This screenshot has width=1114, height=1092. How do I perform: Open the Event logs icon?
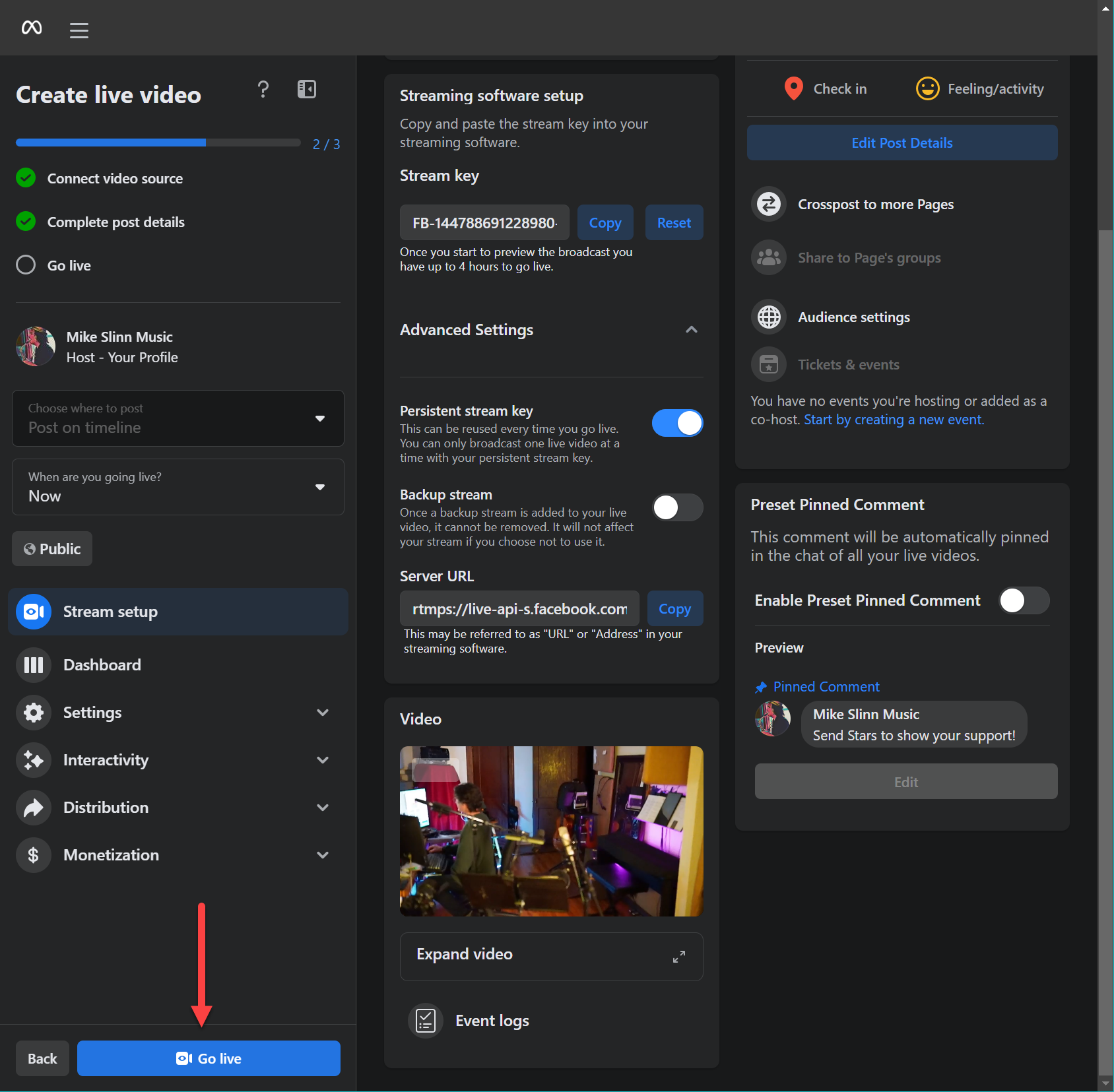click(x=426, y=1021)
